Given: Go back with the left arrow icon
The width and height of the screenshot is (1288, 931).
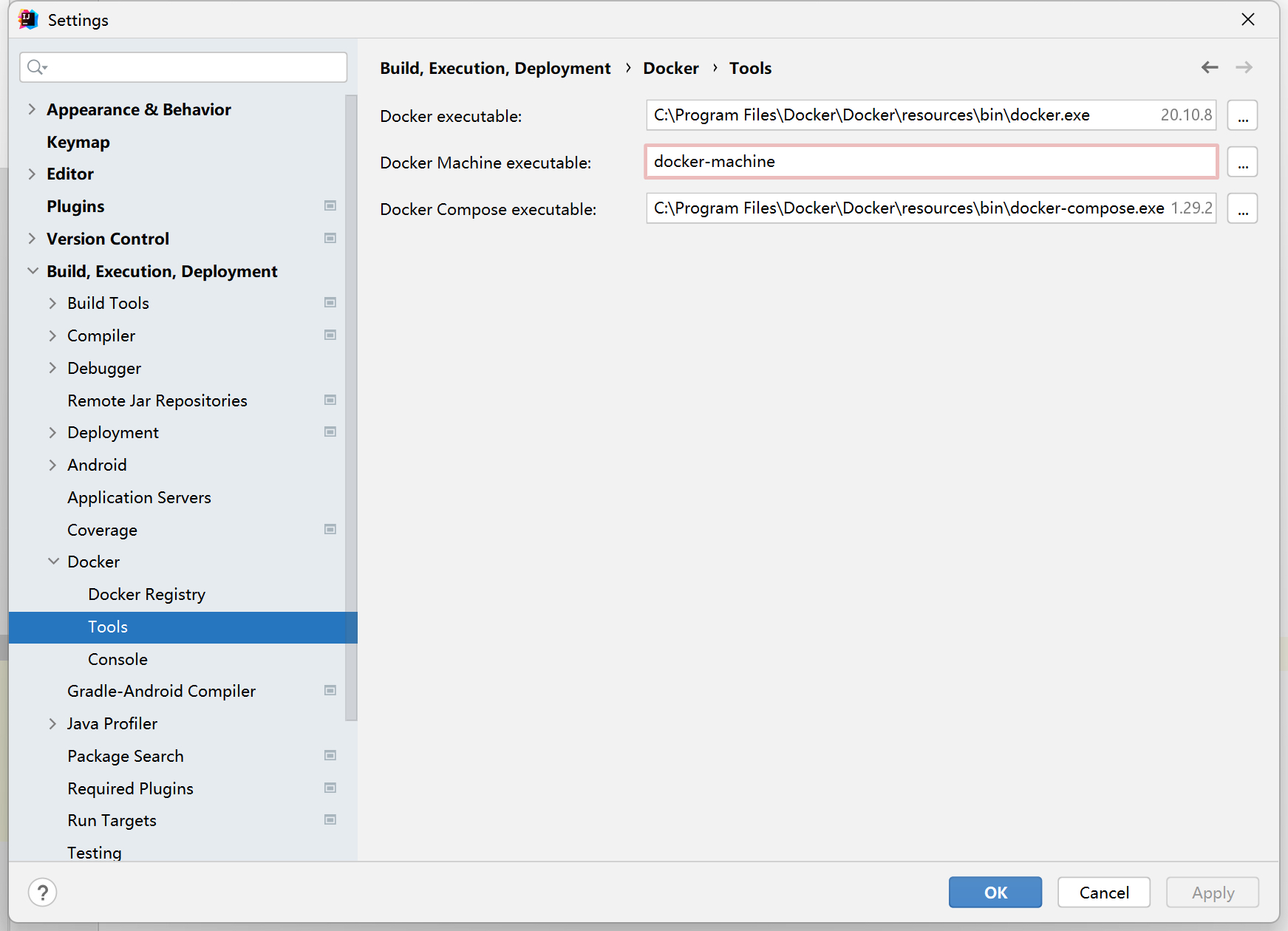Looking at the screenshot, I should [1210, 67].
